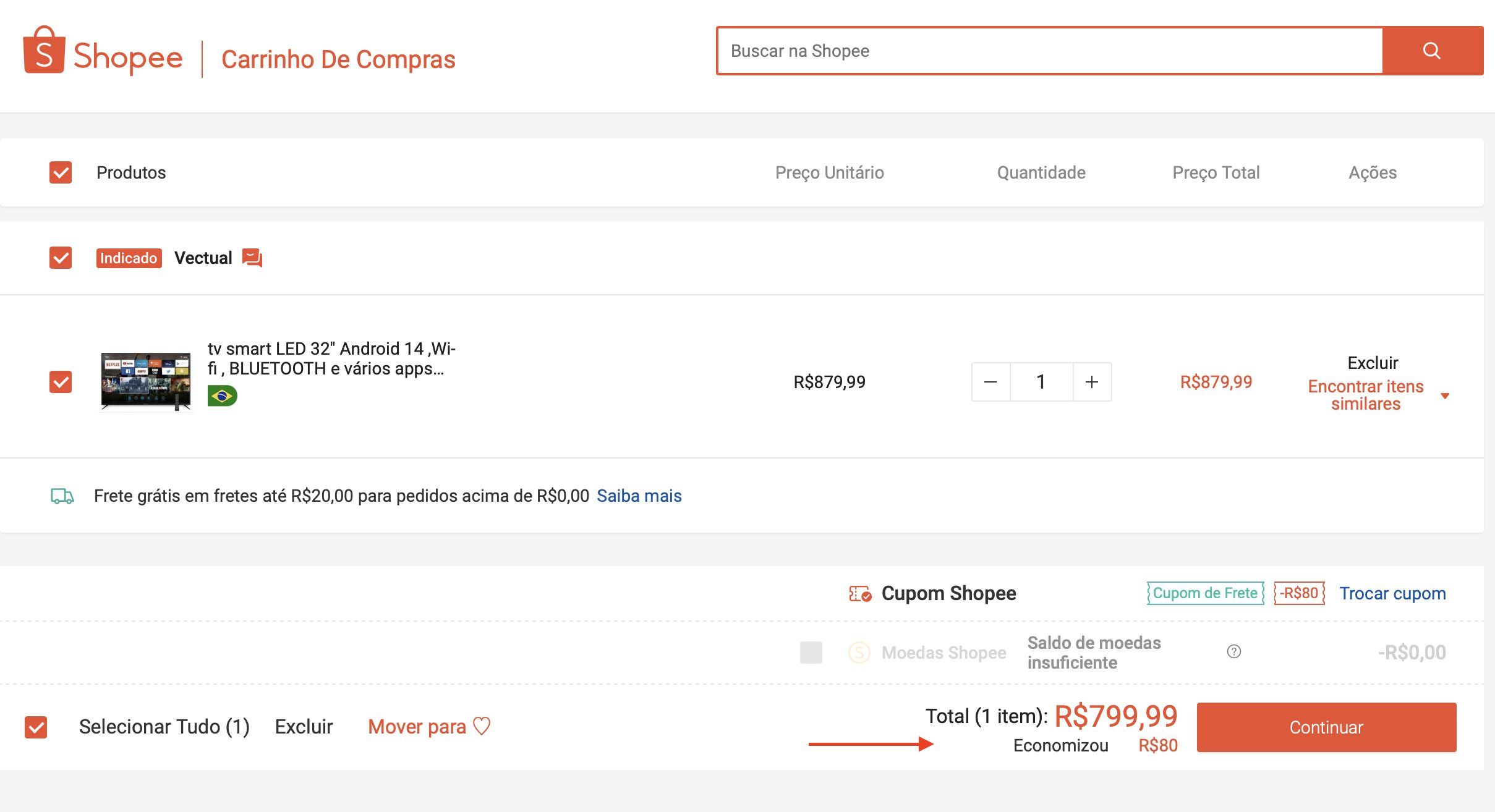
Task: Click the grand total R$799,99
Action: [x=1116, y=716]
